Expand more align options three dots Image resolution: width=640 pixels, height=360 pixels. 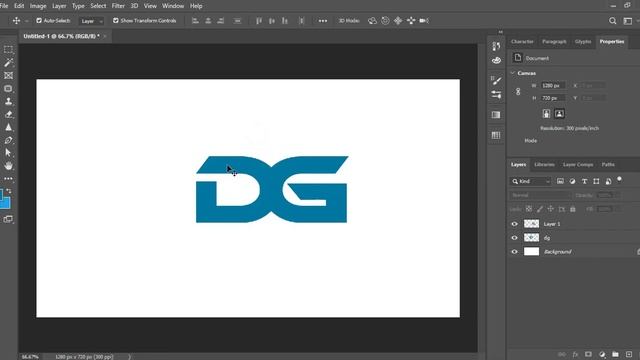click(x=322, y=21)
